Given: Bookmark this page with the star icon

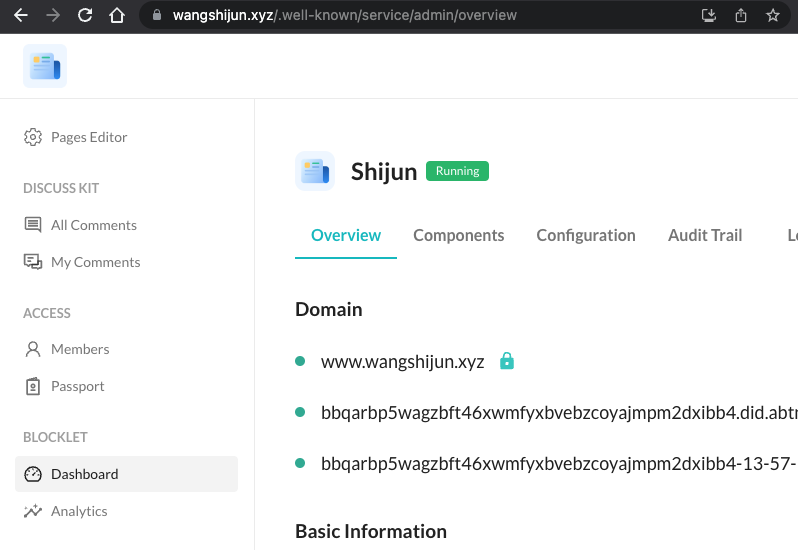Looking at the screenshot, I should 772,15.
